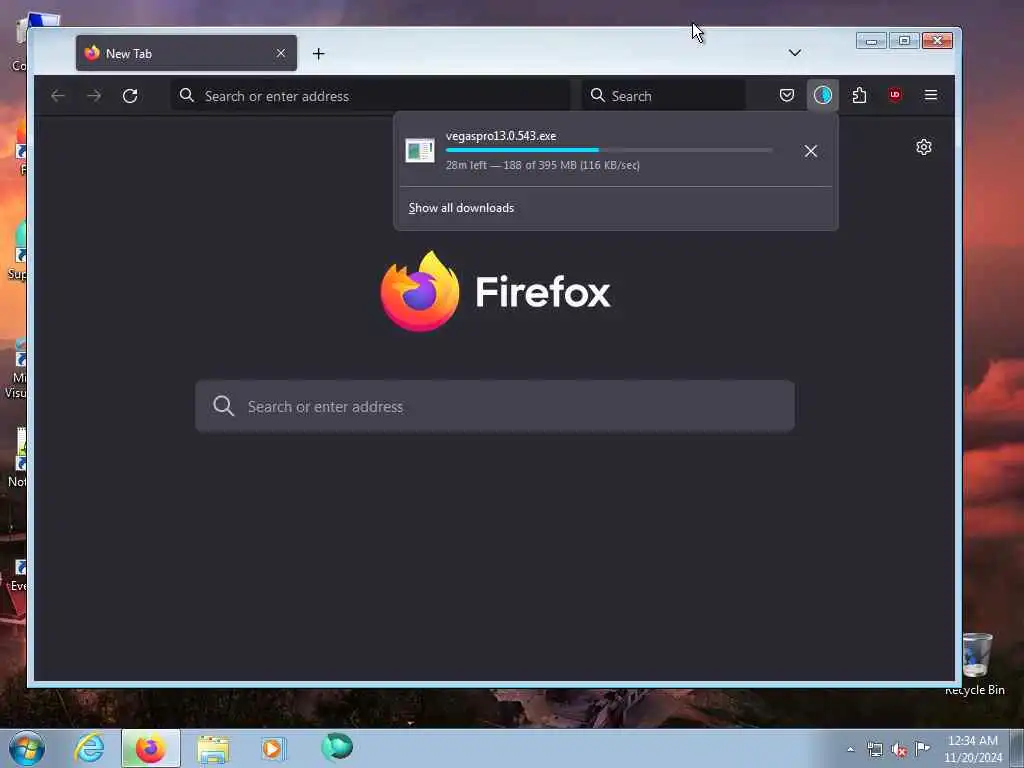Open the muted volume tray icon
The height and width of the screenshot is (768, 1024).
899,750
